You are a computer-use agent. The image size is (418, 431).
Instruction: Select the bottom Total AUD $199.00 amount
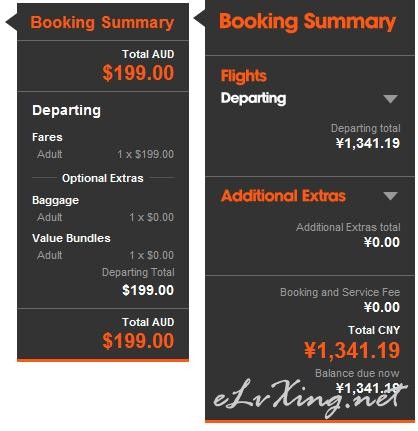138,341
